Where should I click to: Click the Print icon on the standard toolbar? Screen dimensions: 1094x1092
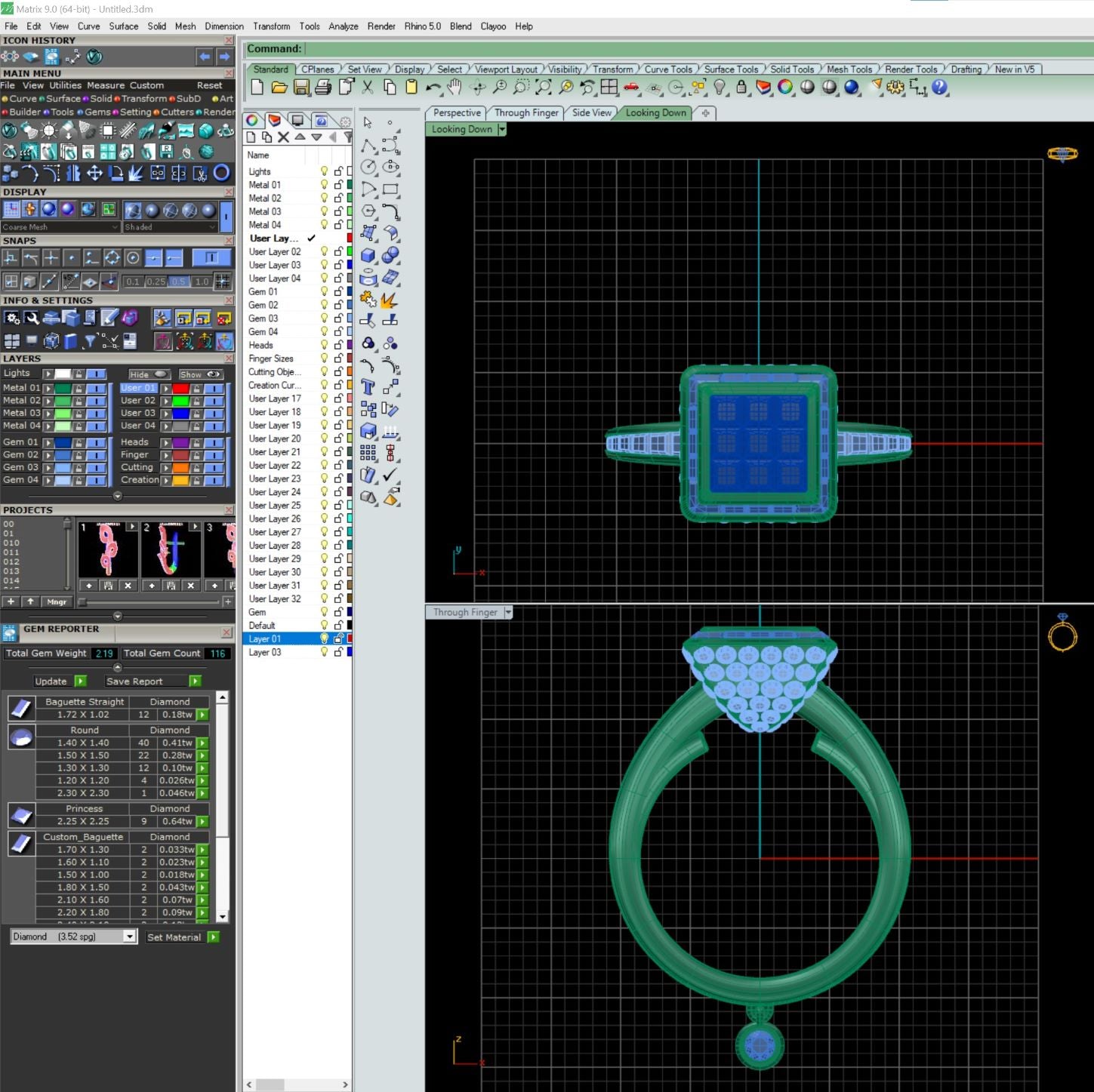tap(324, 87)
